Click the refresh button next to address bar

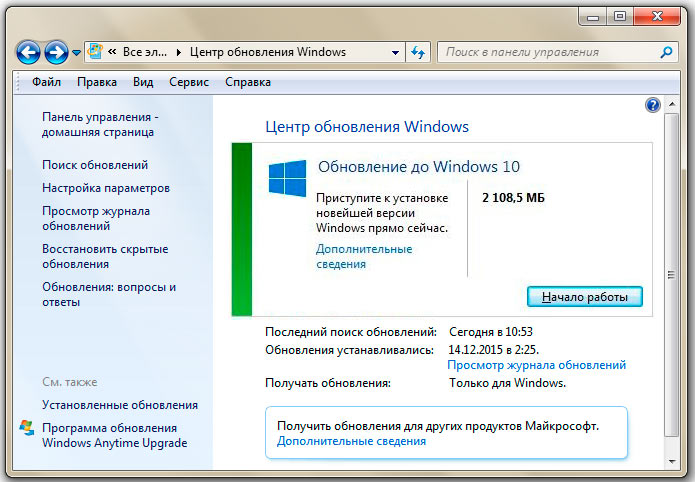(418, 52)
